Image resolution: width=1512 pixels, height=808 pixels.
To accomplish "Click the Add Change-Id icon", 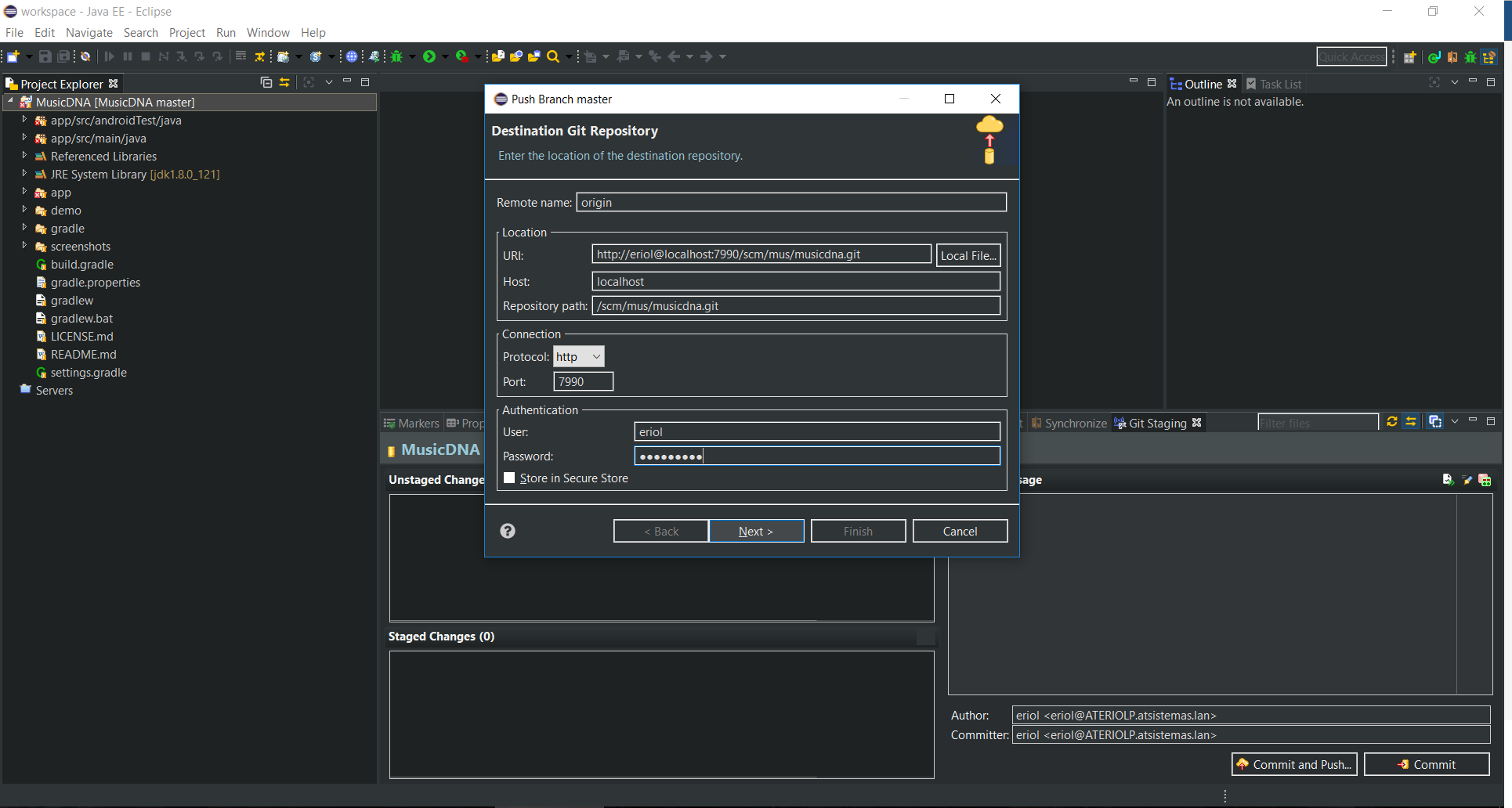I will [x=1485, y=480].
